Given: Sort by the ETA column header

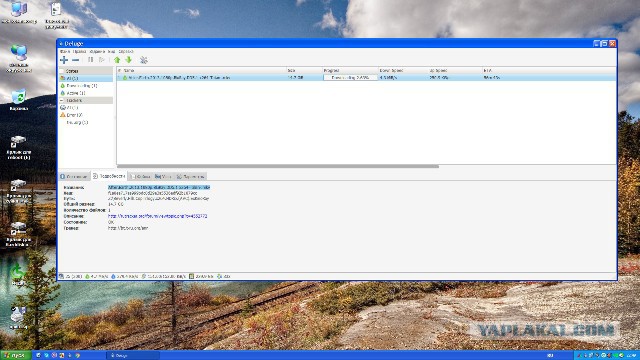Looking at the screenshot, I should [549, 71].
